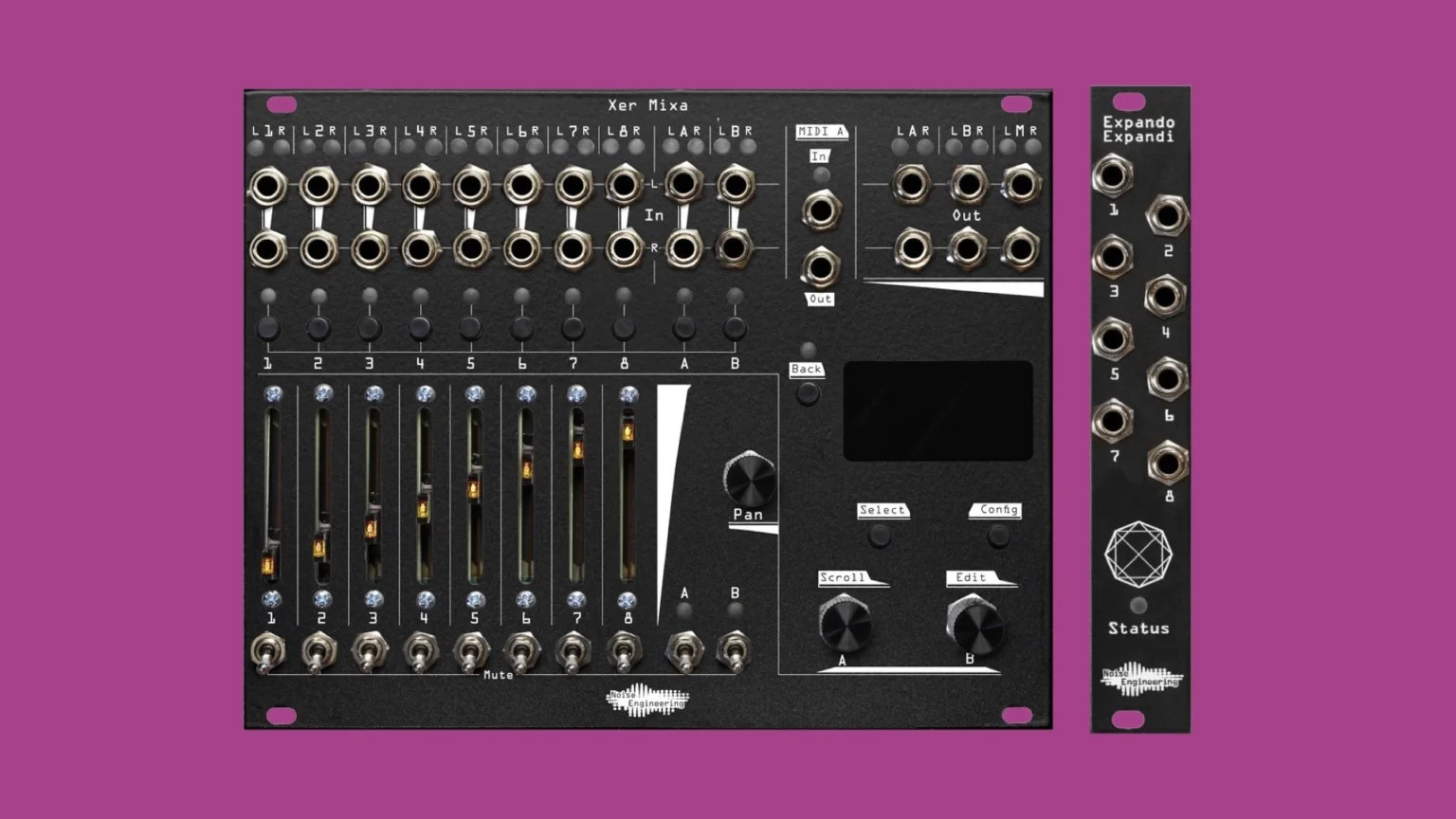Push the Select button
1456x819 pixels.
pyautogui.click(x=880, y=536)
